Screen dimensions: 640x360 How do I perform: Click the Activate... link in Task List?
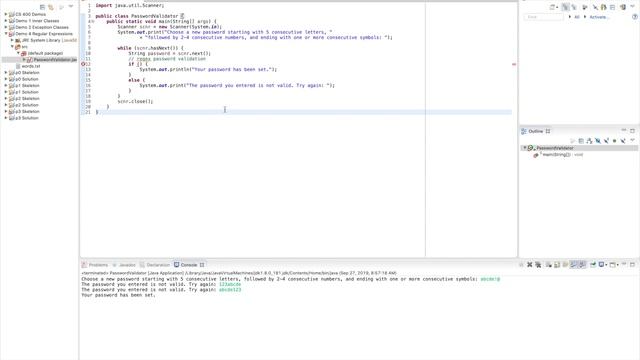pyautogui.click(x=598, y=17)
